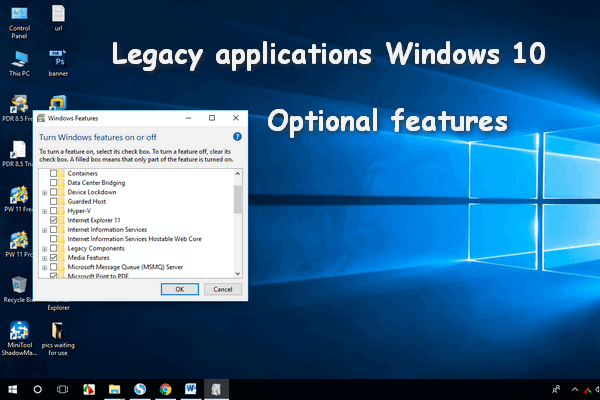Launch Google Chrome from the taskbar
Viewport: 600px width, 400px height.
pyautogui.click(x=166, y=389)
